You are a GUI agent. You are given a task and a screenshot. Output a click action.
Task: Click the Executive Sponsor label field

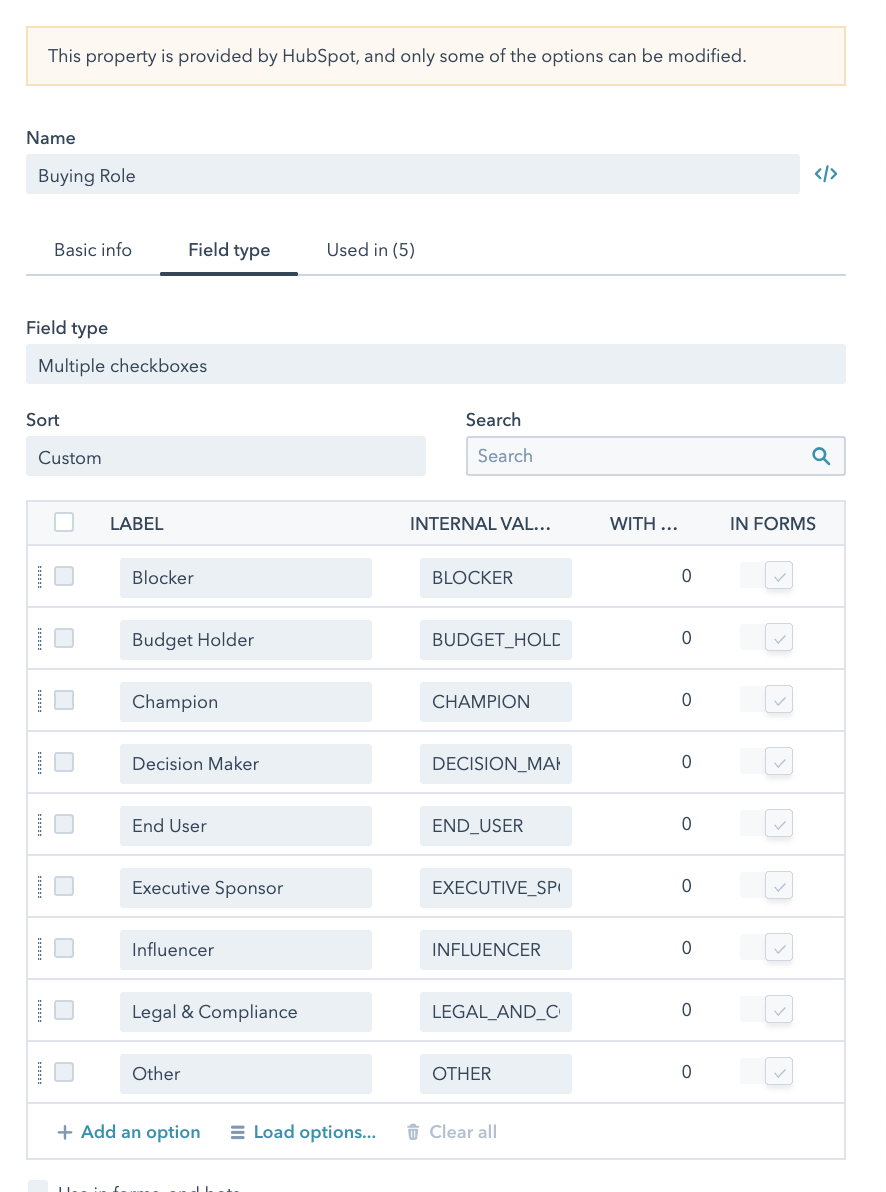245,887
